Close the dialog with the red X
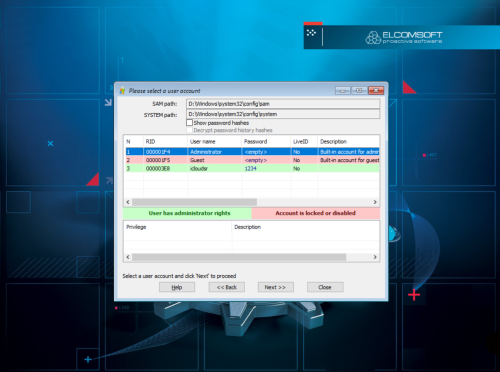This screenshot has height=372, width=500. click(x=376, y=90)
